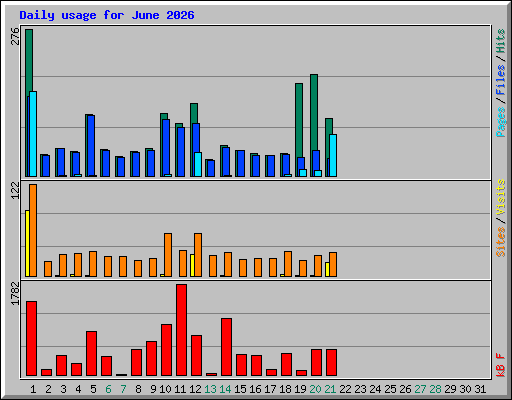Viewport: 512px width, 400px height.
Task: Click green weekend day 7 on the x-axis
Action: [x=123, y=389]
